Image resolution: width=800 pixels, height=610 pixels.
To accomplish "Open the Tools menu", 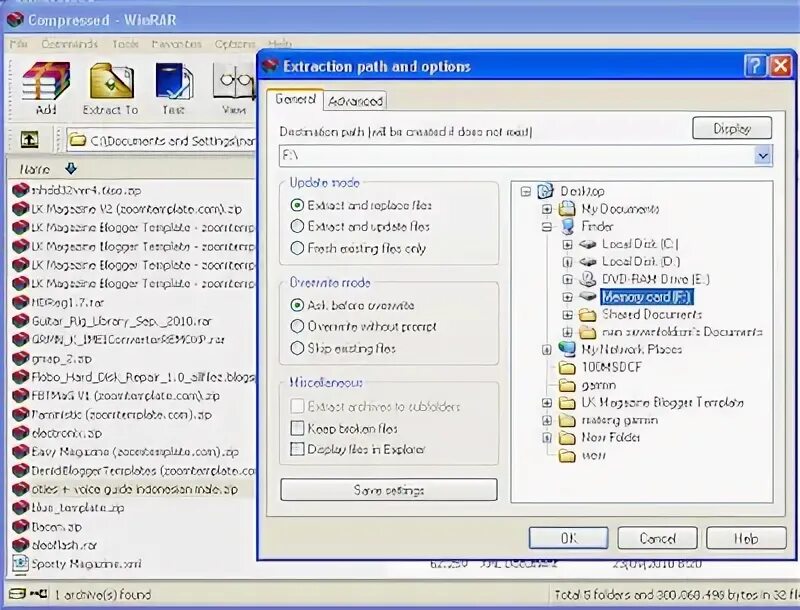I will (x=126, y=44).
